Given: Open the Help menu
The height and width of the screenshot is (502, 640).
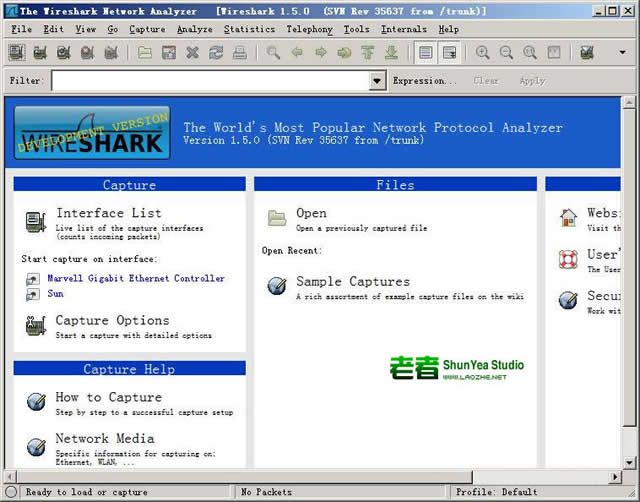Looking at the screenshot, I should [x=449, y=29].
